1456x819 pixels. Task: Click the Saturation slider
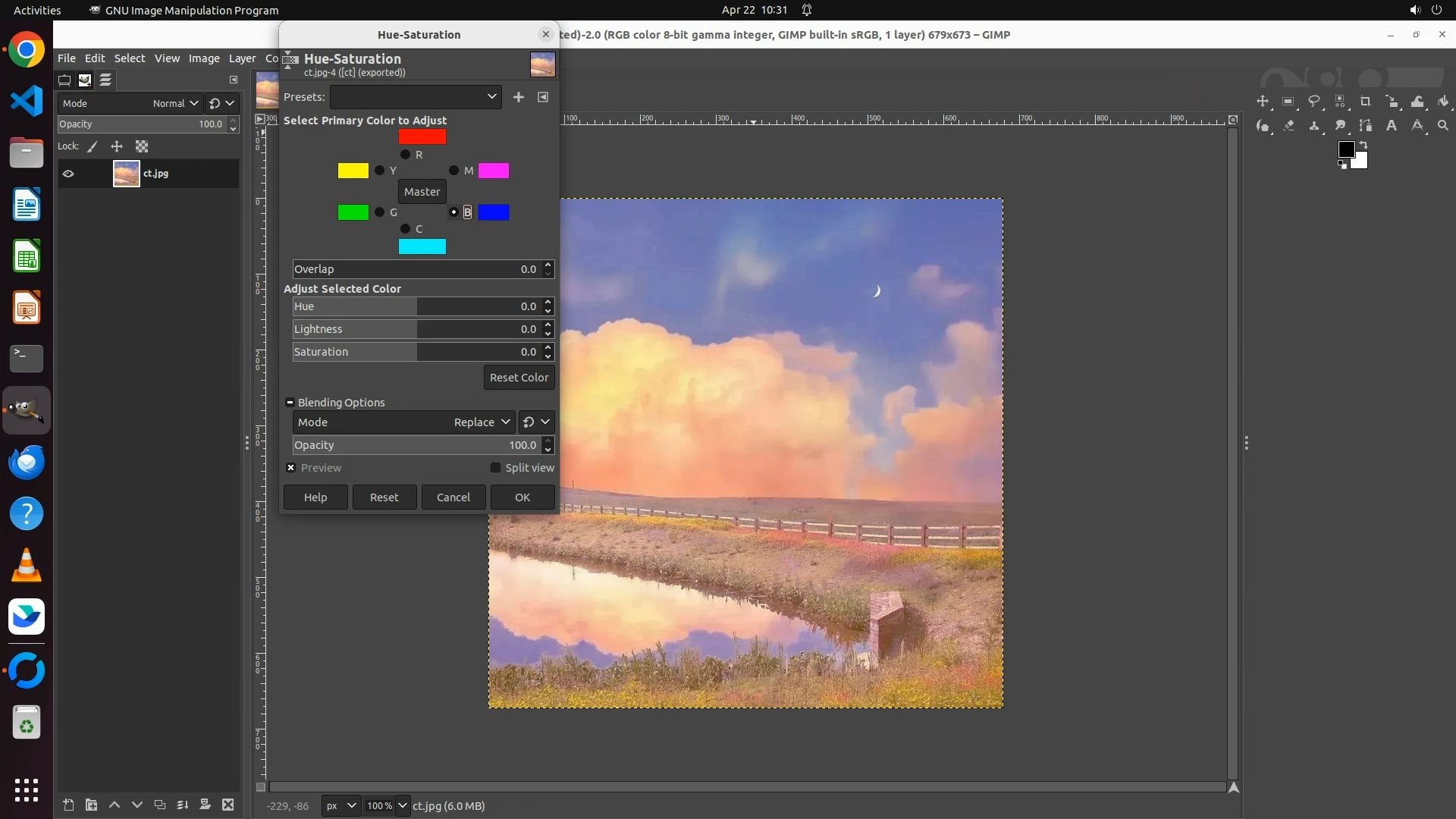(416, 352)
